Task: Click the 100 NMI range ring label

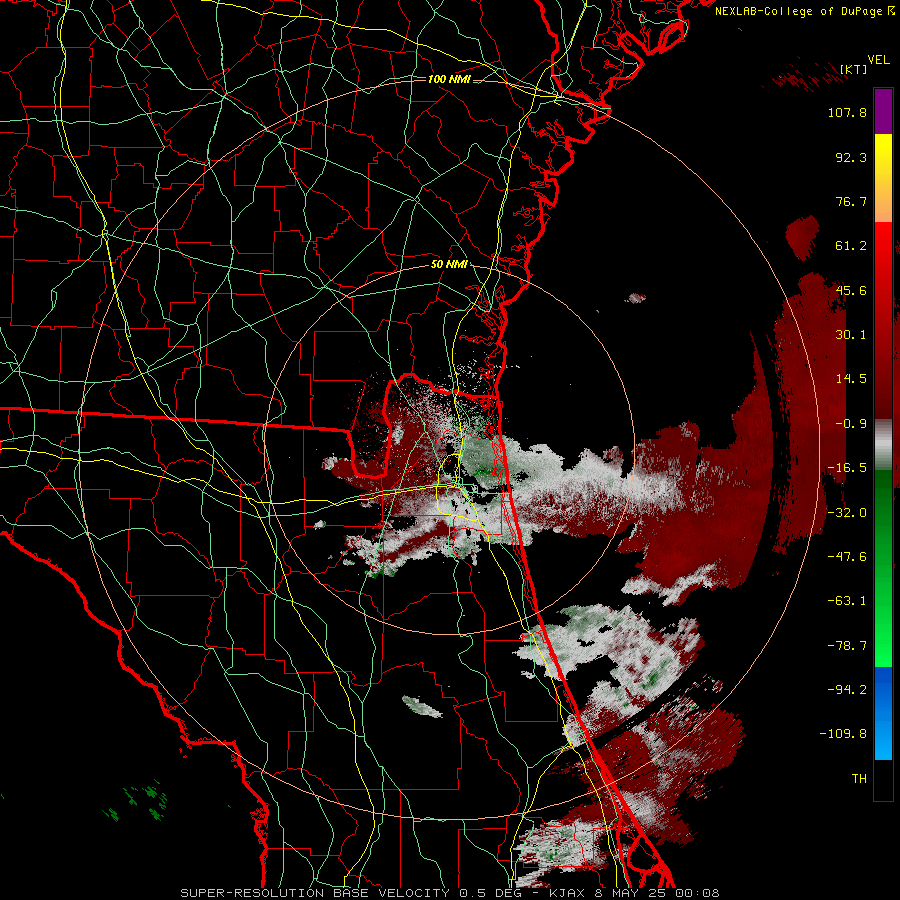Action: coord(449,79)
